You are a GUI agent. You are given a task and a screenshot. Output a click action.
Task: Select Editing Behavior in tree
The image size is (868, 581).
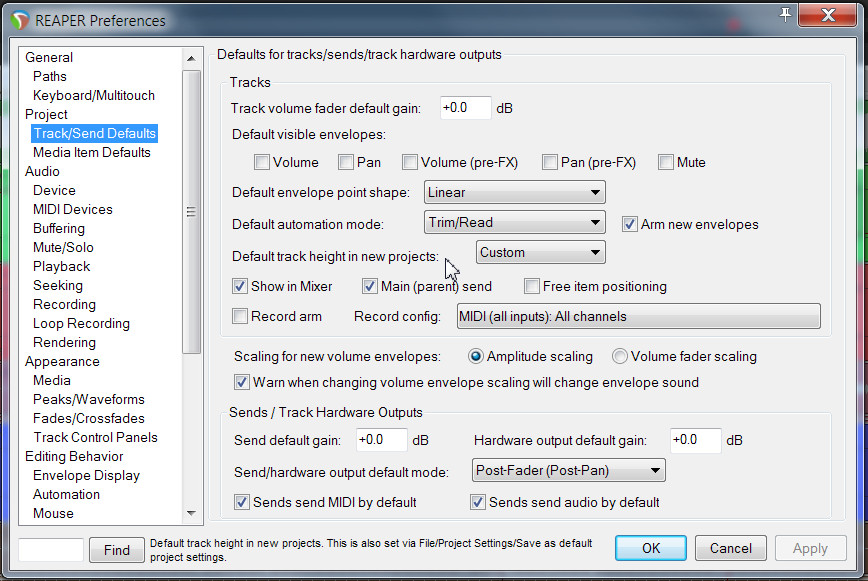click(x=74, y=456)
